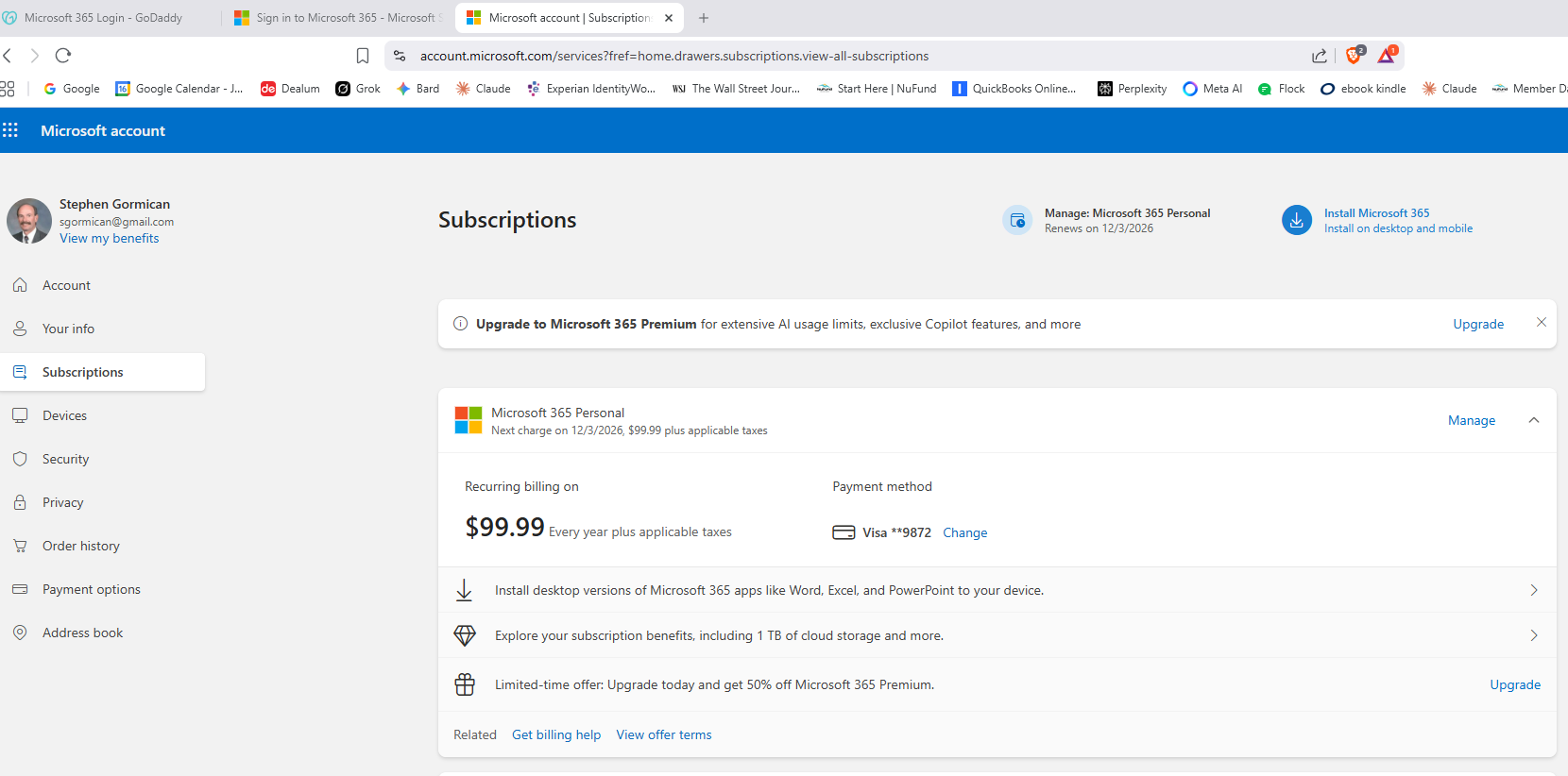Open the Brave Shields icon

pyautogui.click(x=1355, y=55)
